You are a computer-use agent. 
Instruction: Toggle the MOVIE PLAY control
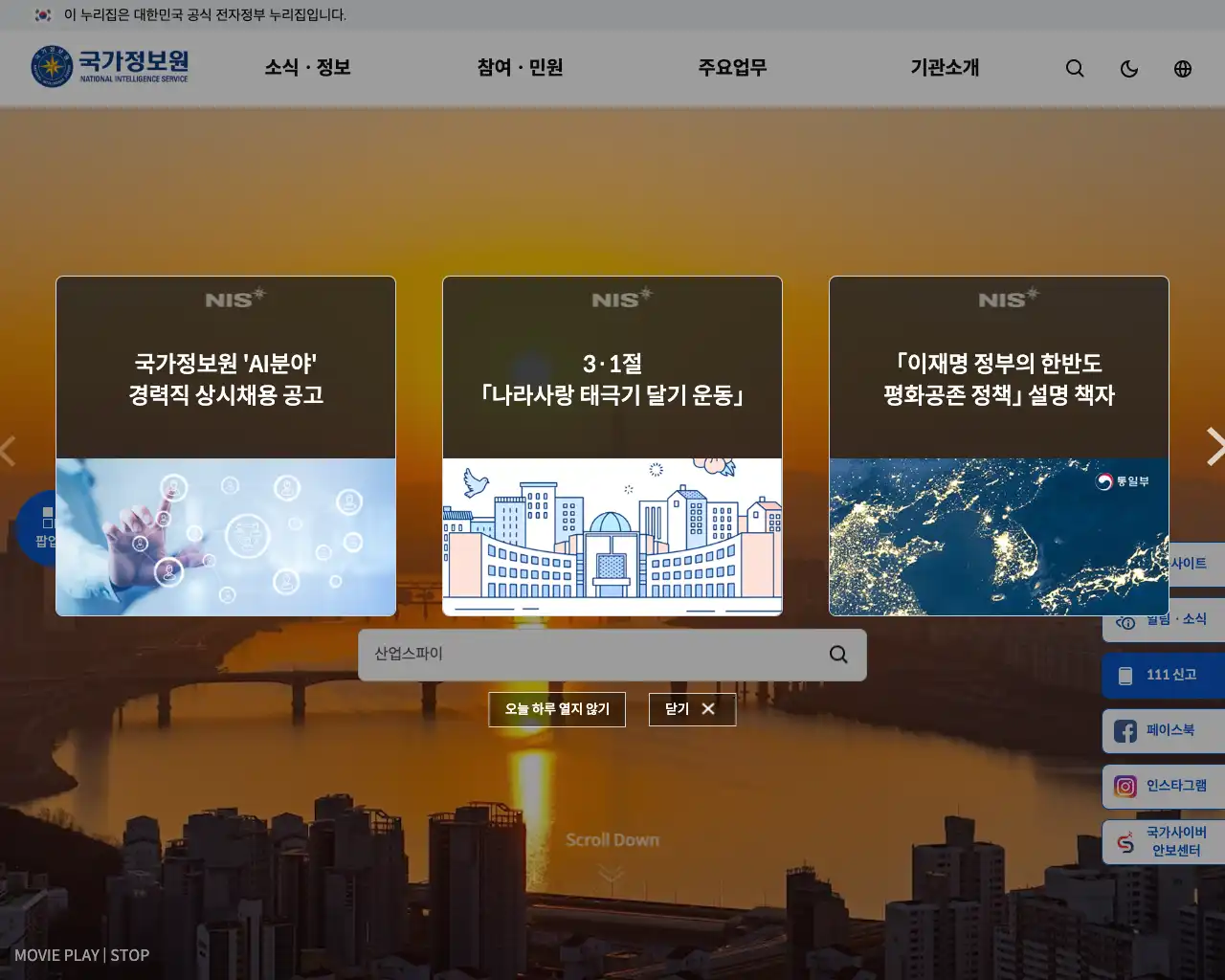tap(55, 954)
